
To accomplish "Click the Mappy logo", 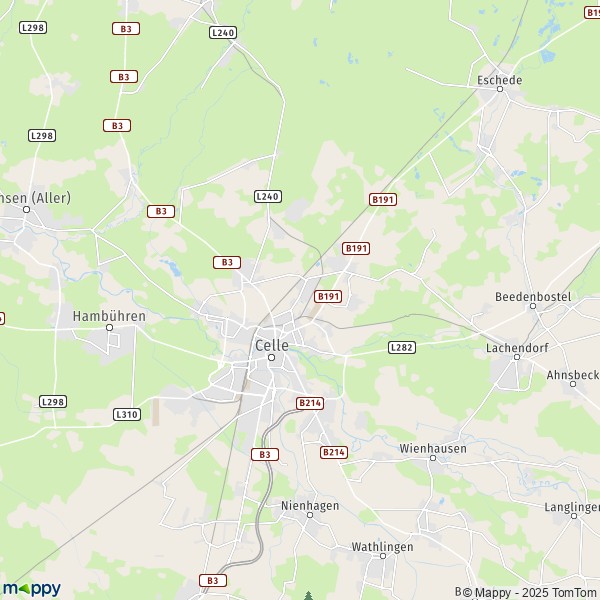I will [x=32, y=589].
